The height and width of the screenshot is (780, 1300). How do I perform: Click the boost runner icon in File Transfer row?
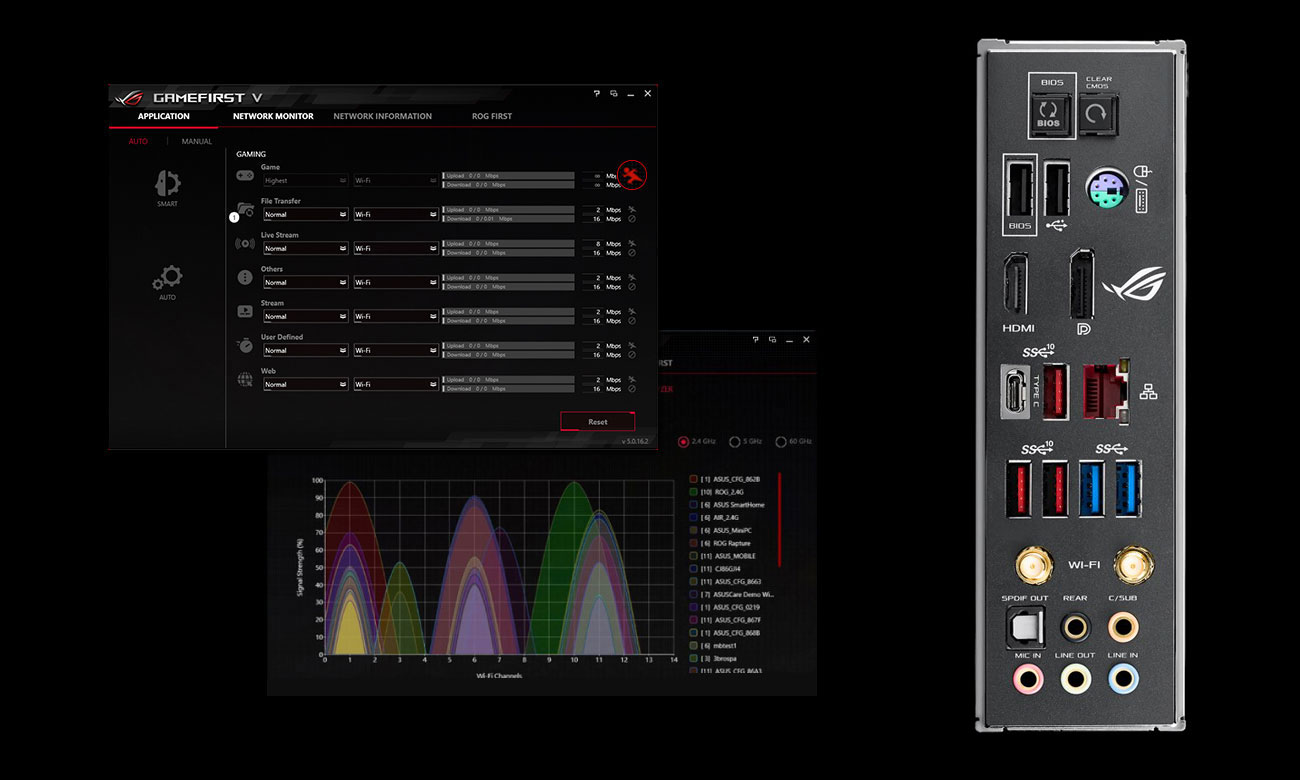(x=632, y=210)
